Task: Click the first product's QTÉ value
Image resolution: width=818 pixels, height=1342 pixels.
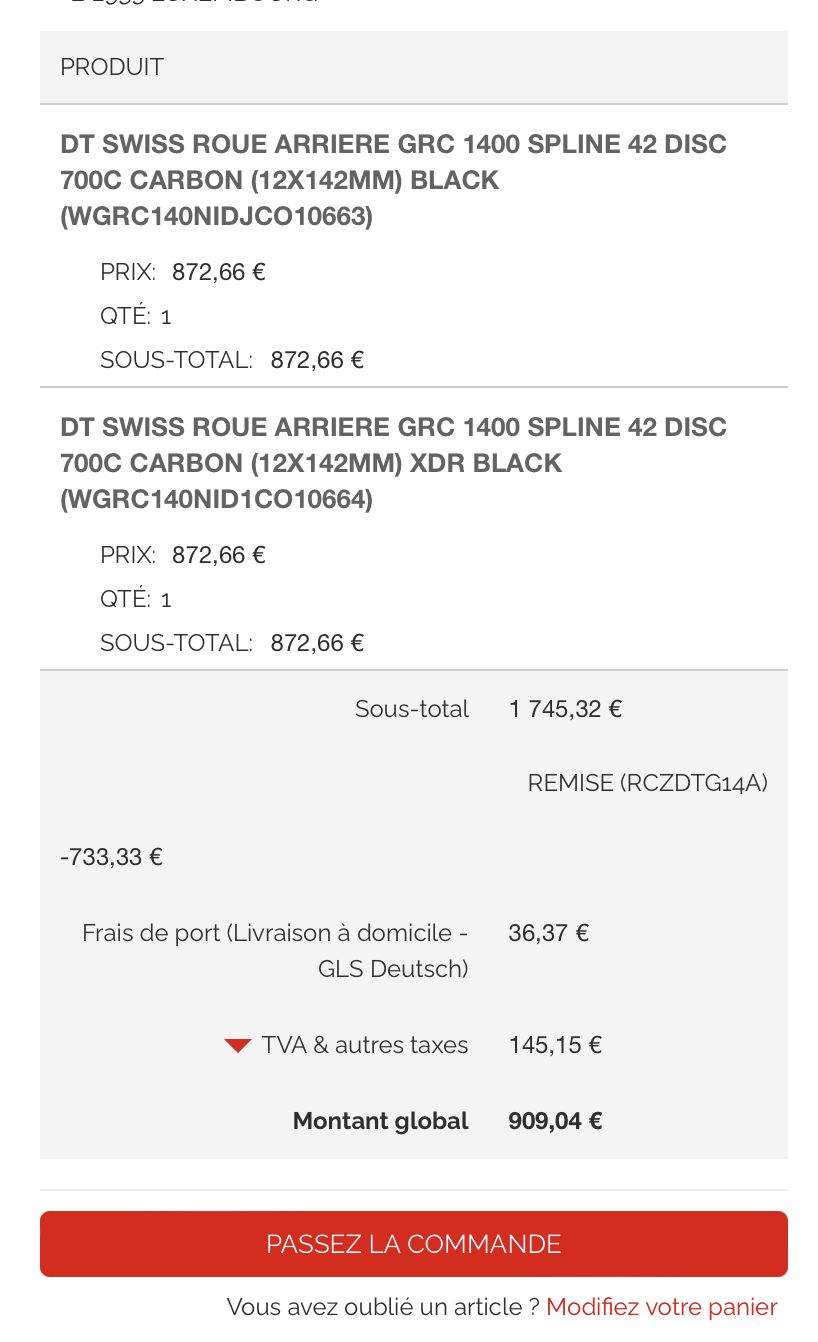Action: (166, 317)
